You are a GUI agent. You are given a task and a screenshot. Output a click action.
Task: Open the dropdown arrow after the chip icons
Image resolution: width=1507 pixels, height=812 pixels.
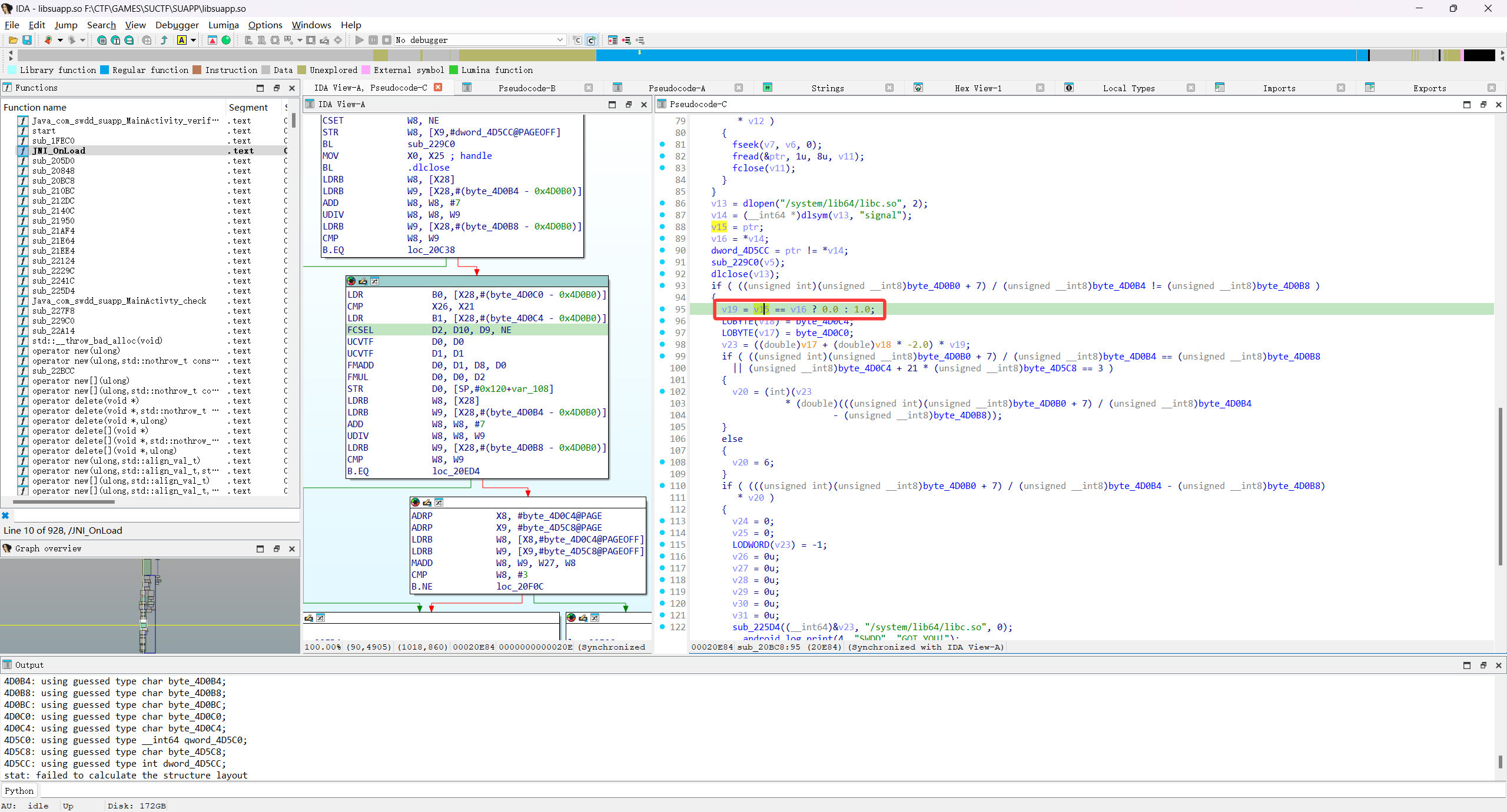pyautogui.click(x=300, y=40)
